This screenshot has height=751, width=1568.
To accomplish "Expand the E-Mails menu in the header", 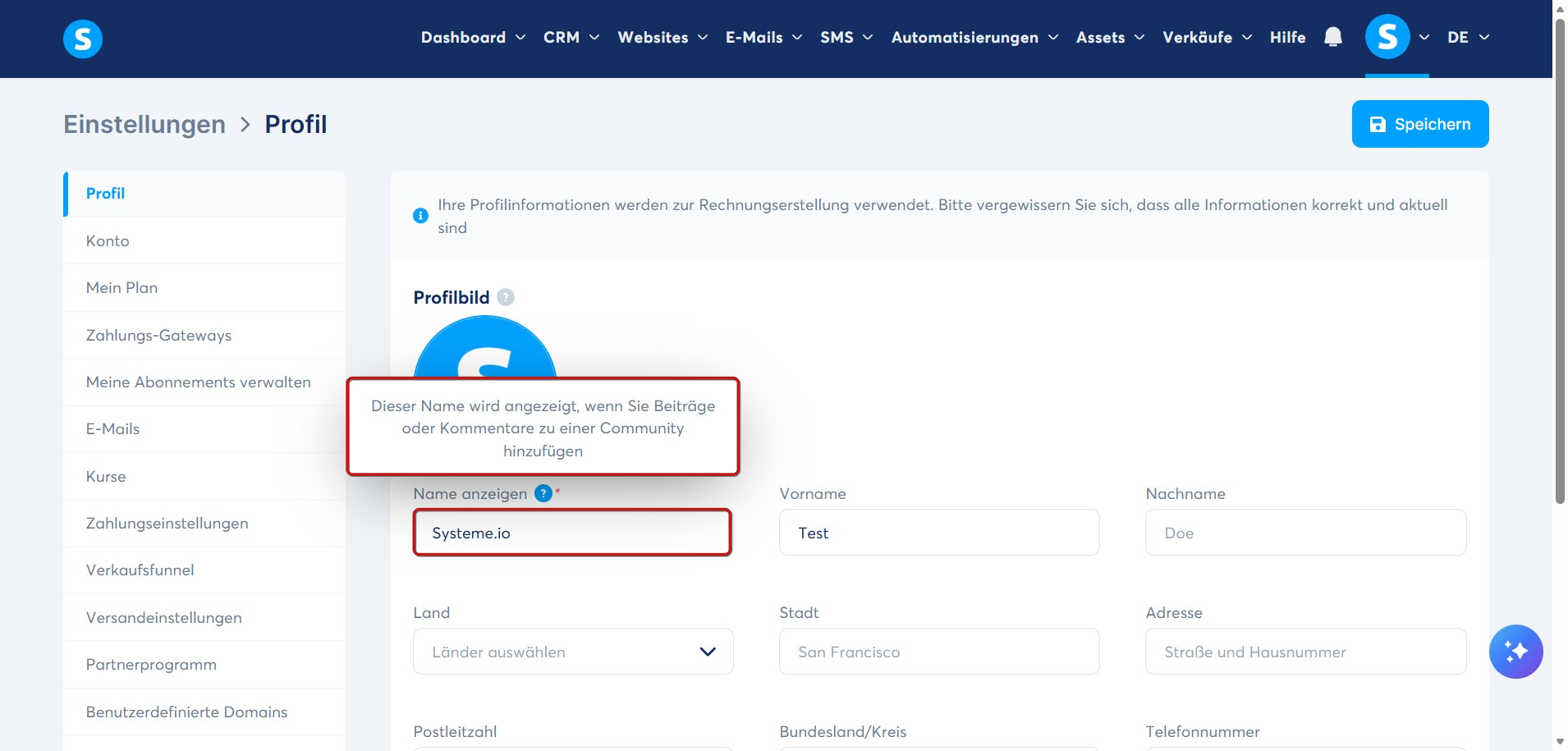I will click(763, 37).
